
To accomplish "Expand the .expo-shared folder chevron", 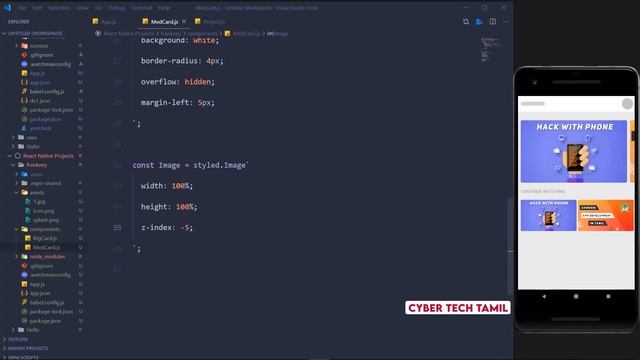I will point(16,183).
